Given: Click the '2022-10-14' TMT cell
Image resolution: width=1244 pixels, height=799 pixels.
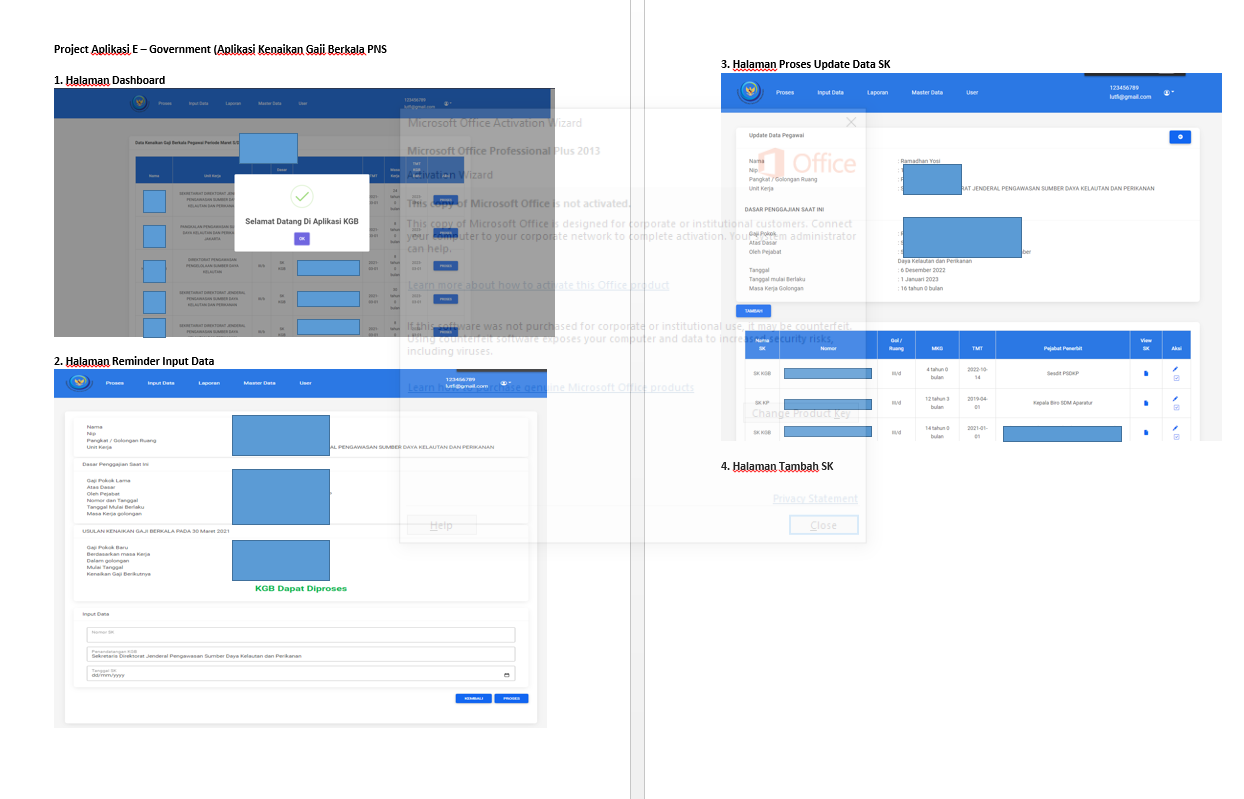Looking at the screenshot, I should [x=976, y=373].
